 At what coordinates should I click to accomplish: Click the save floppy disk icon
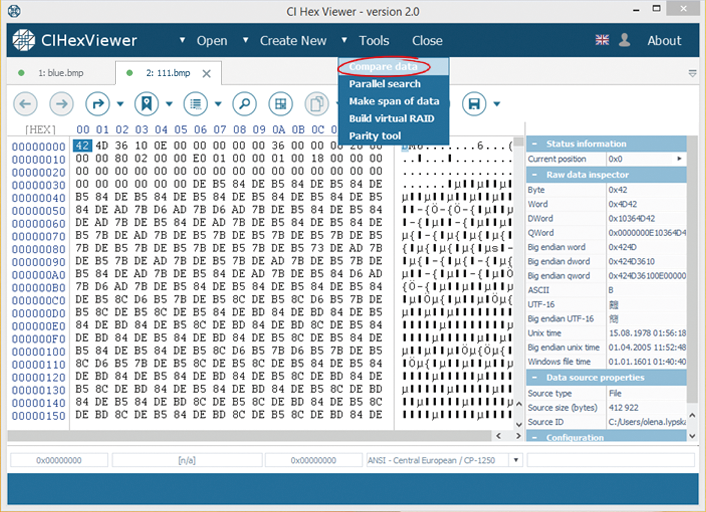pyautogui.click(x=474, y=104)
